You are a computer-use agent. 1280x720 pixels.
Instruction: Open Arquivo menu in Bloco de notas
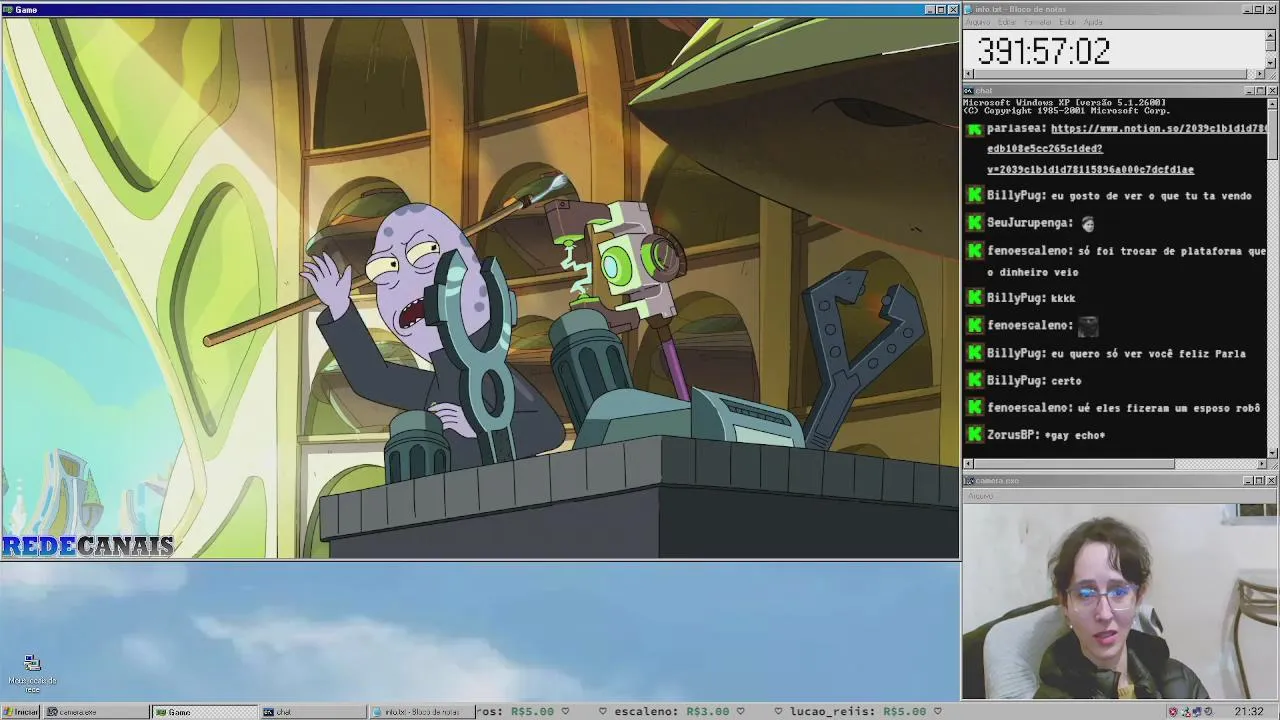click(x=978, y=22)
